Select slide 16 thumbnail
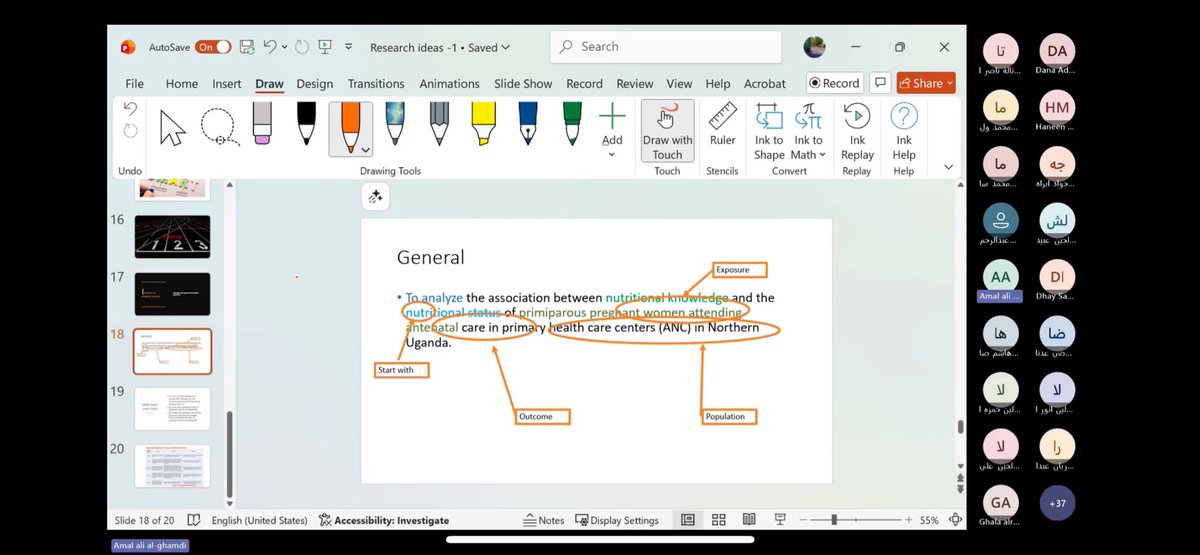The height and width of the screenshot is (555, 1200). 172,236
